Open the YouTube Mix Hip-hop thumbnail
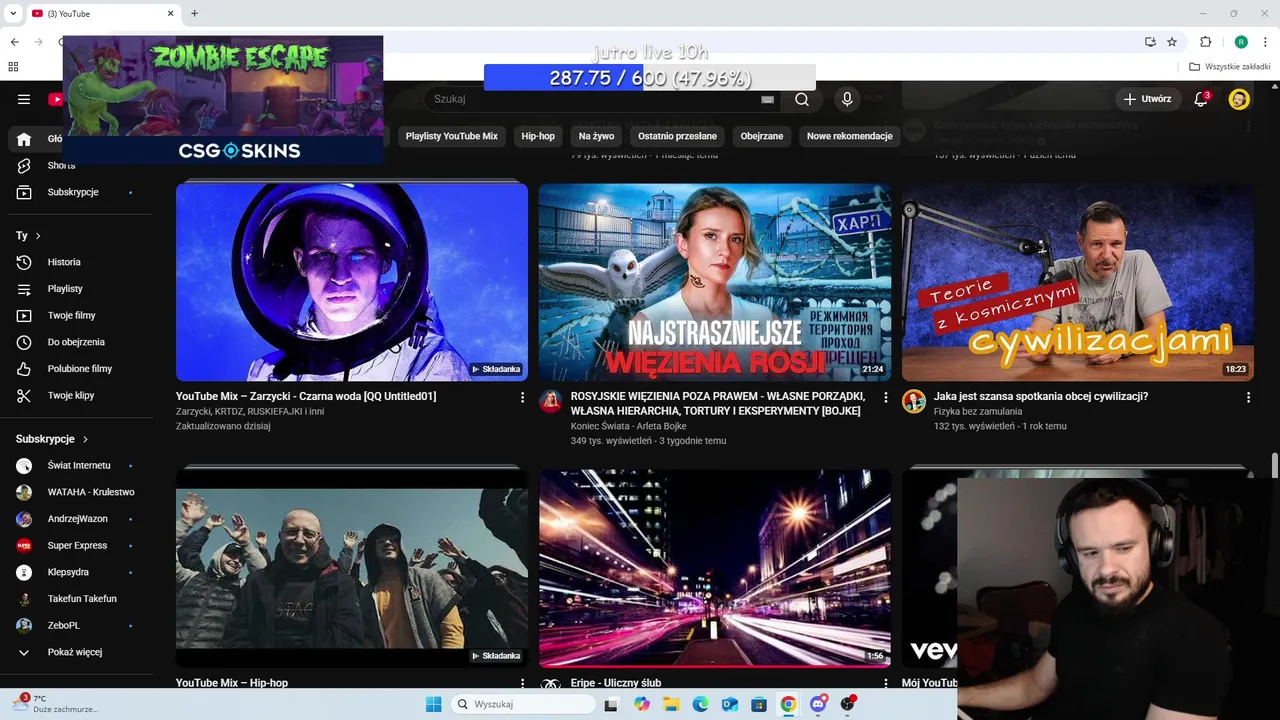Viewport: 1280px width, 720px height. click(x=352, y=568)
